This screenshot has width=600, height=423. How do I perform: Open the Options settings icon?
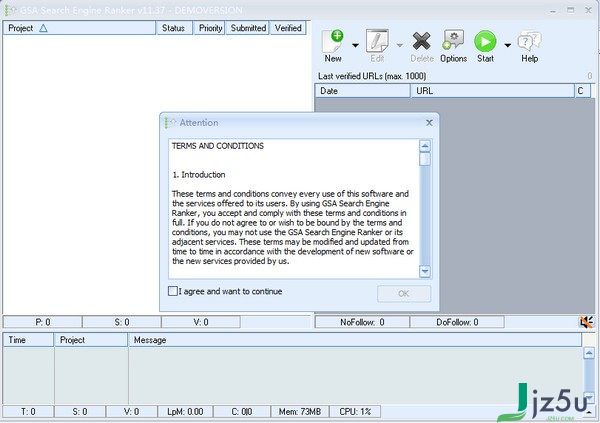[453, 46]
